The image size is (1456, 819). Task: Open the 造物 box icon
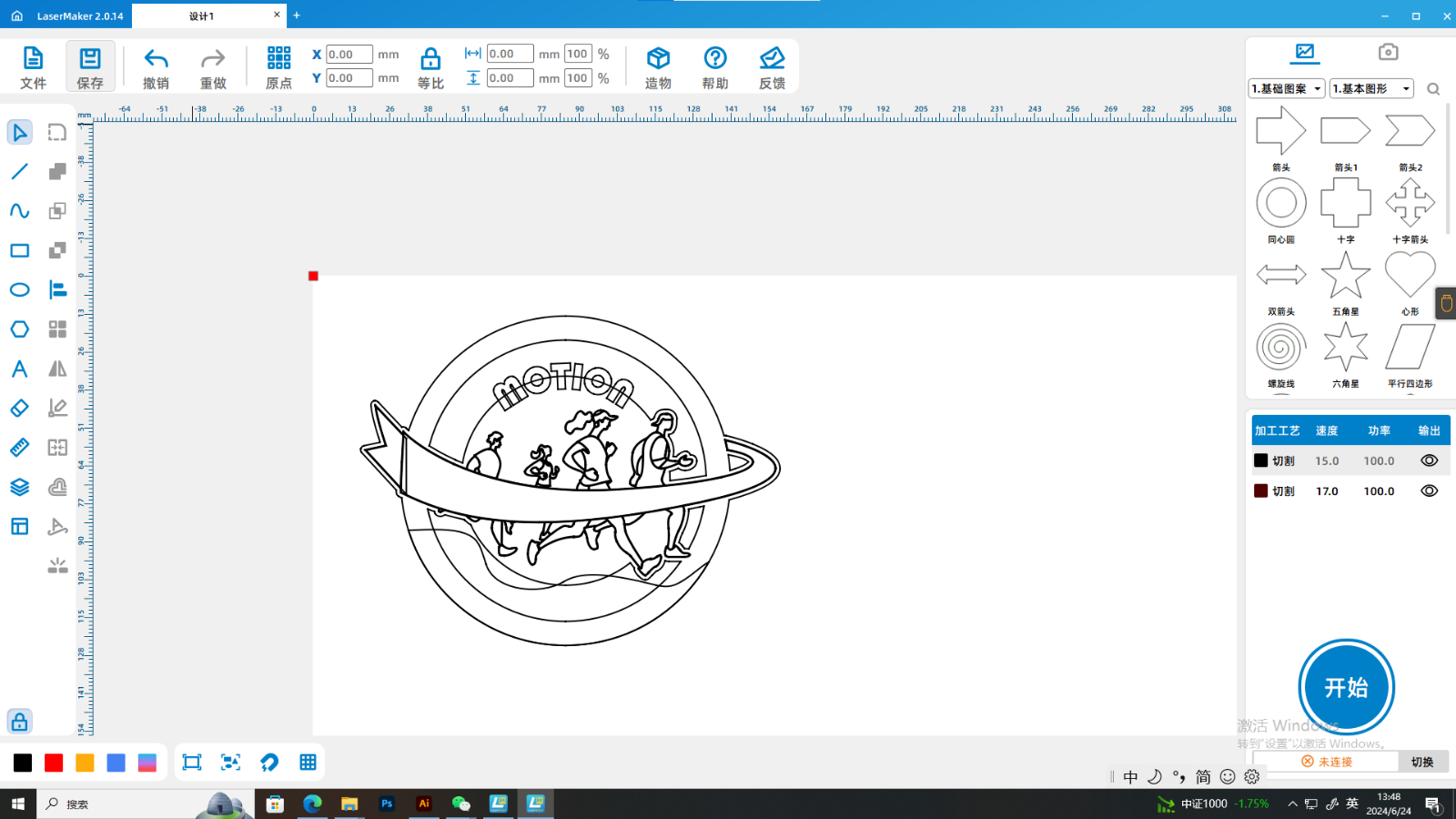point(658,59)
